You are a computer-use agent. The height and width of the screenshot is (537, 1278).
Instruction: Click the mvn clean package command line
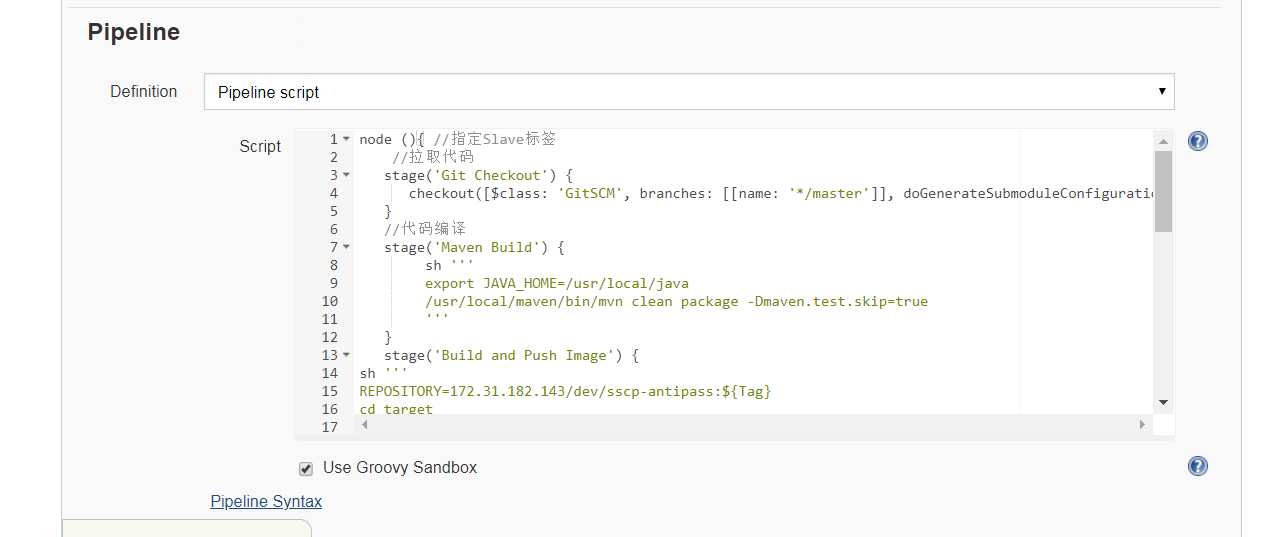coord(676,301)
